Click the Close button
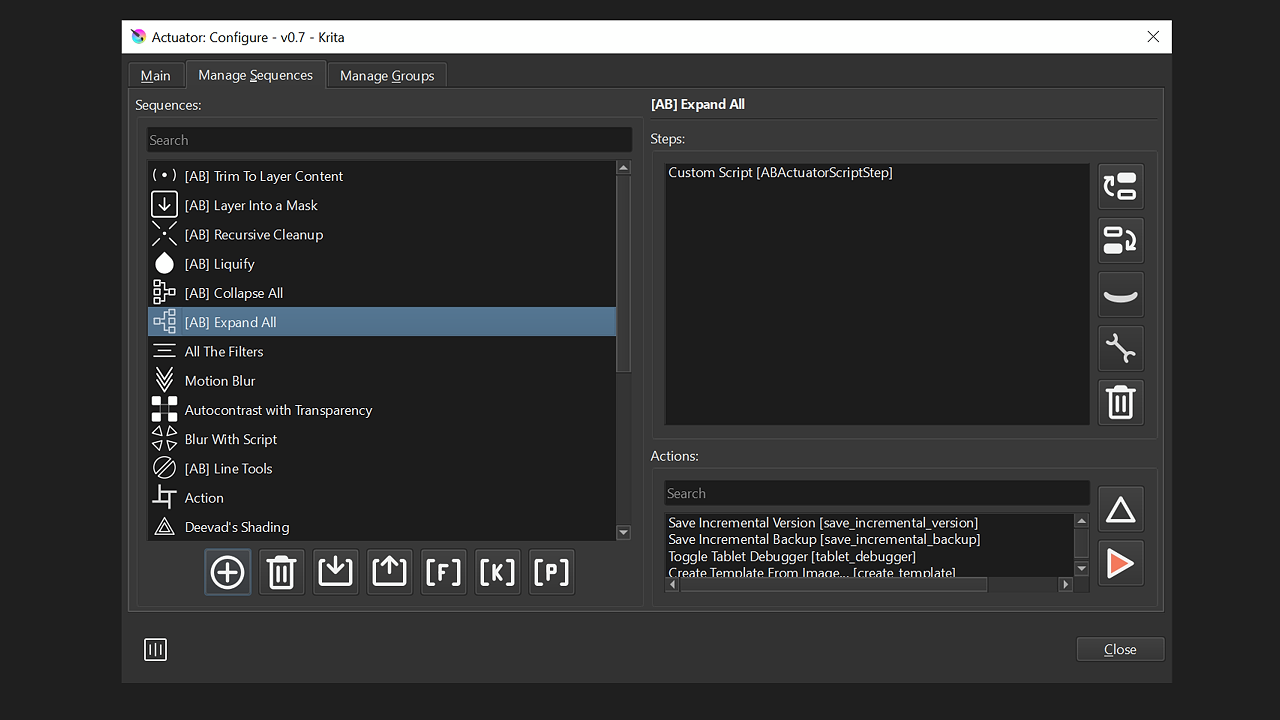The image size is (1280, 720). click(x=1120, y=650)
